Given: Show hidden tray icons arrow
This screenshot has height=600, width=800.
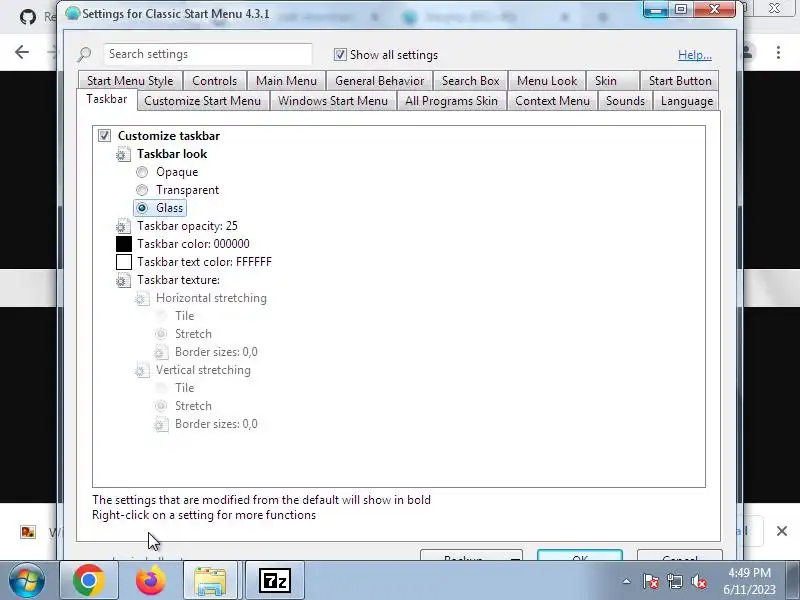Looking at the screenshot, I should click(627, 581).
